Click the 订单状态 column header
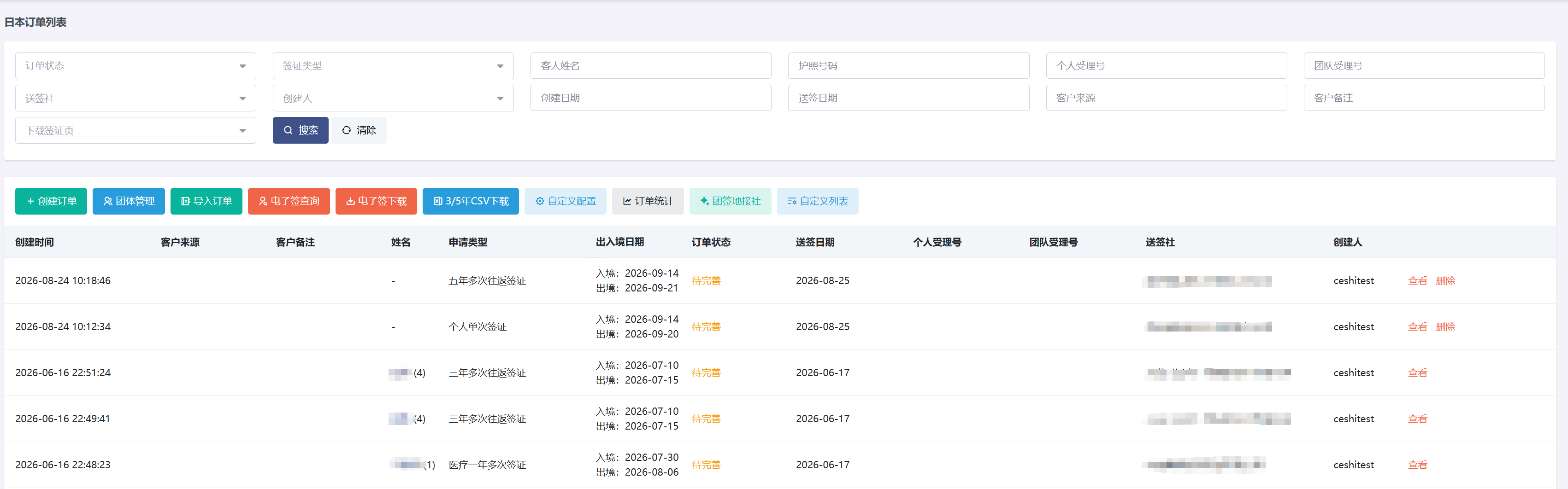1568x489 pixels. (x=711, y=242)
